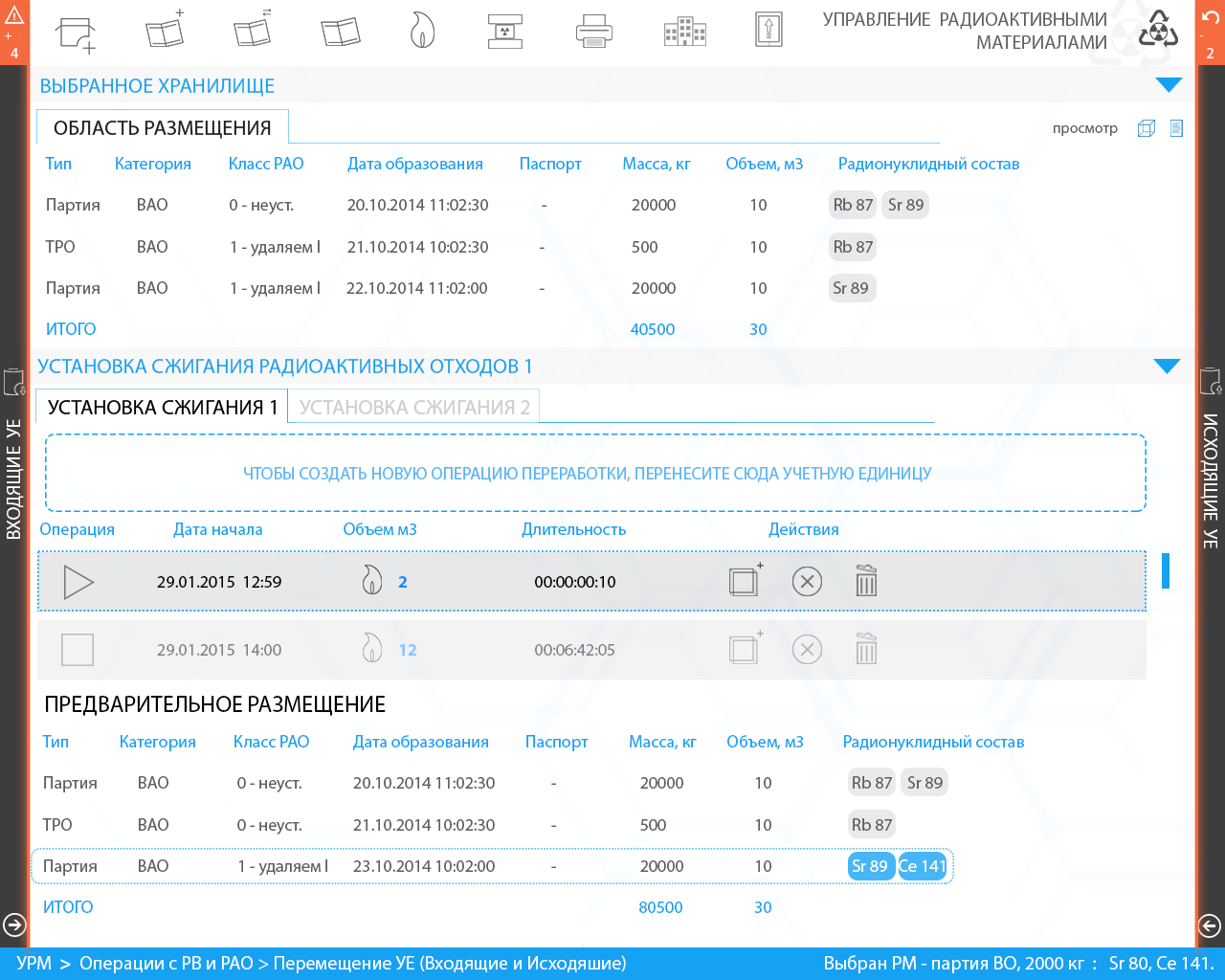
Task: Click the outgoing units container icon
Action: coord(1211,381)
